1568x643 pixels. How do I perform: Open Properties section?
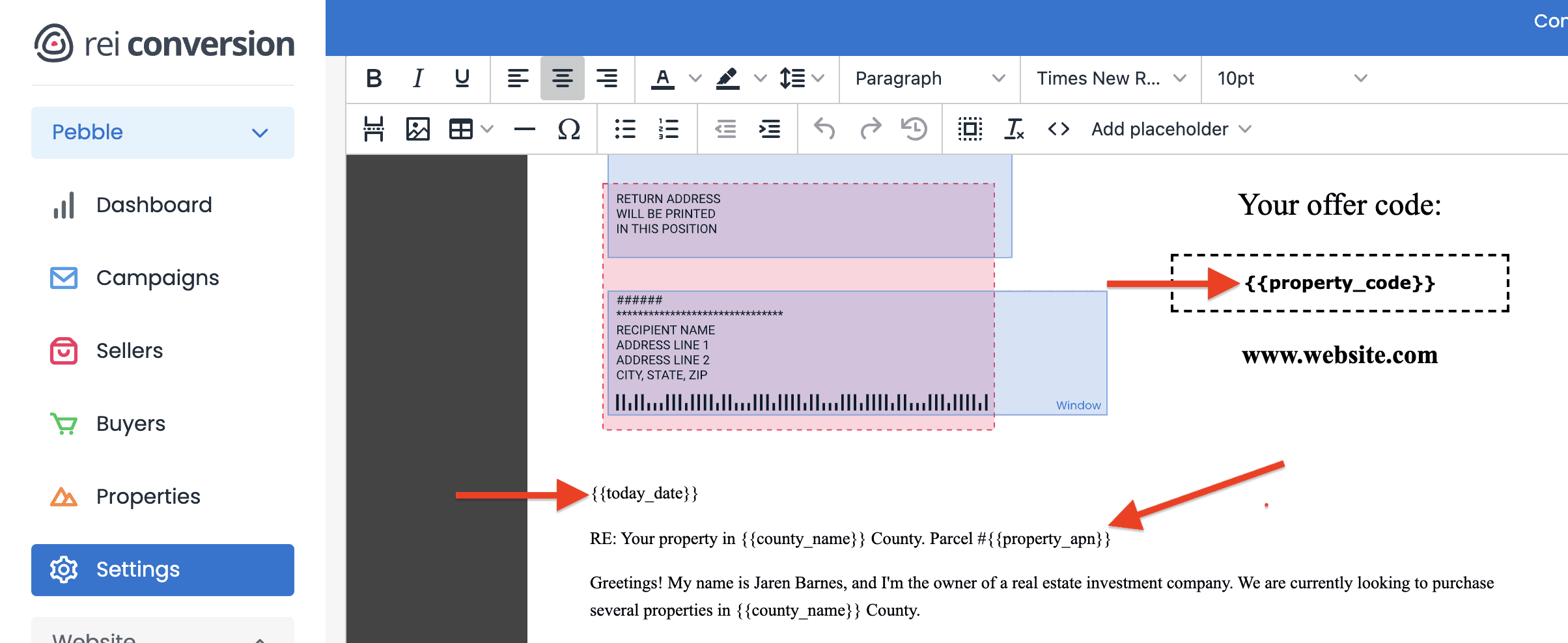click(x=163, y=497)
